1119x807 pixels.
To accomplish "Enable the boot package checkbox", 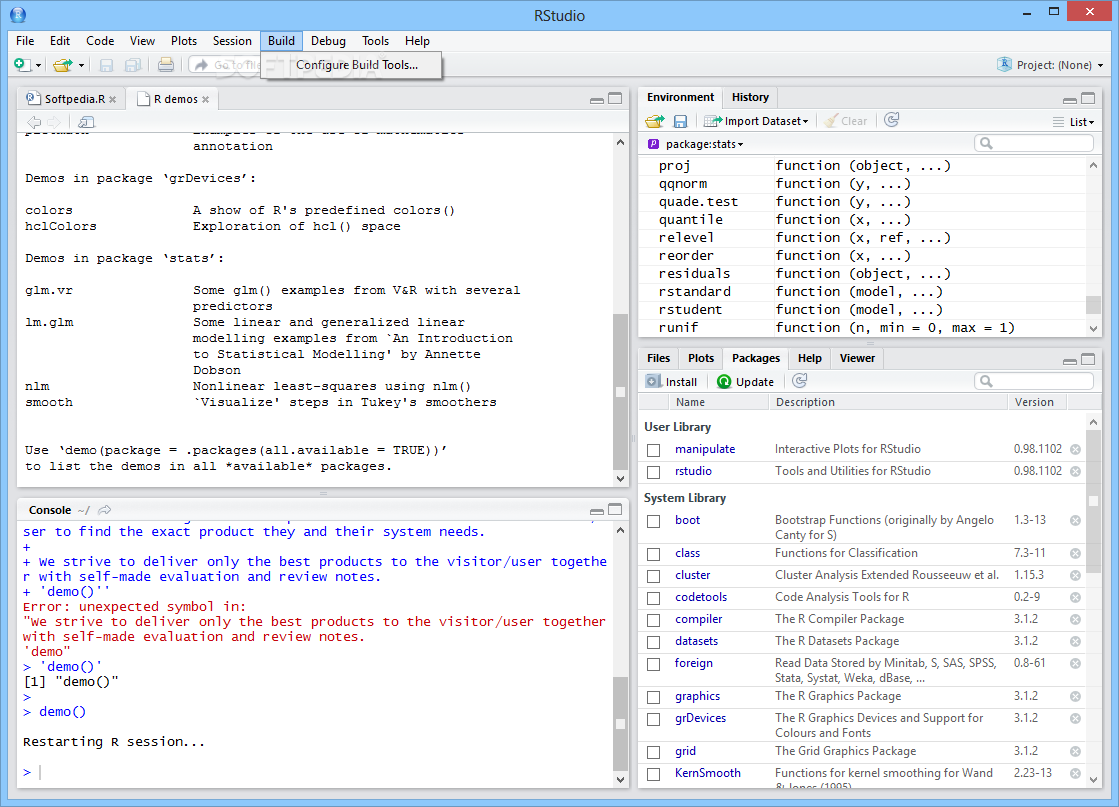I will click(x=654, y=522).
